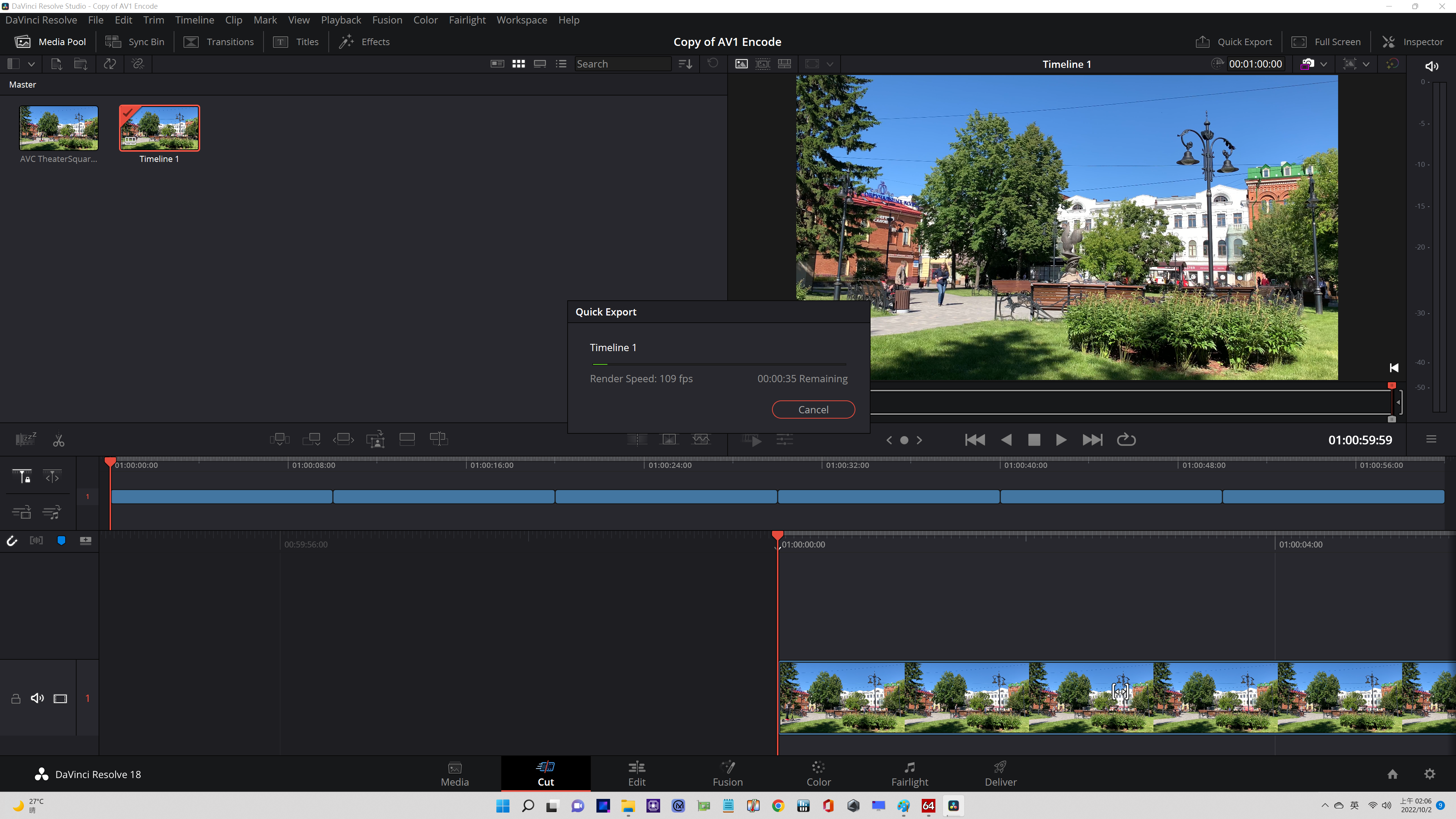The width and height of the screenshot is (1456, 819).
Task: Switch viewer to Full Screen
Action: click(1327, 42)
